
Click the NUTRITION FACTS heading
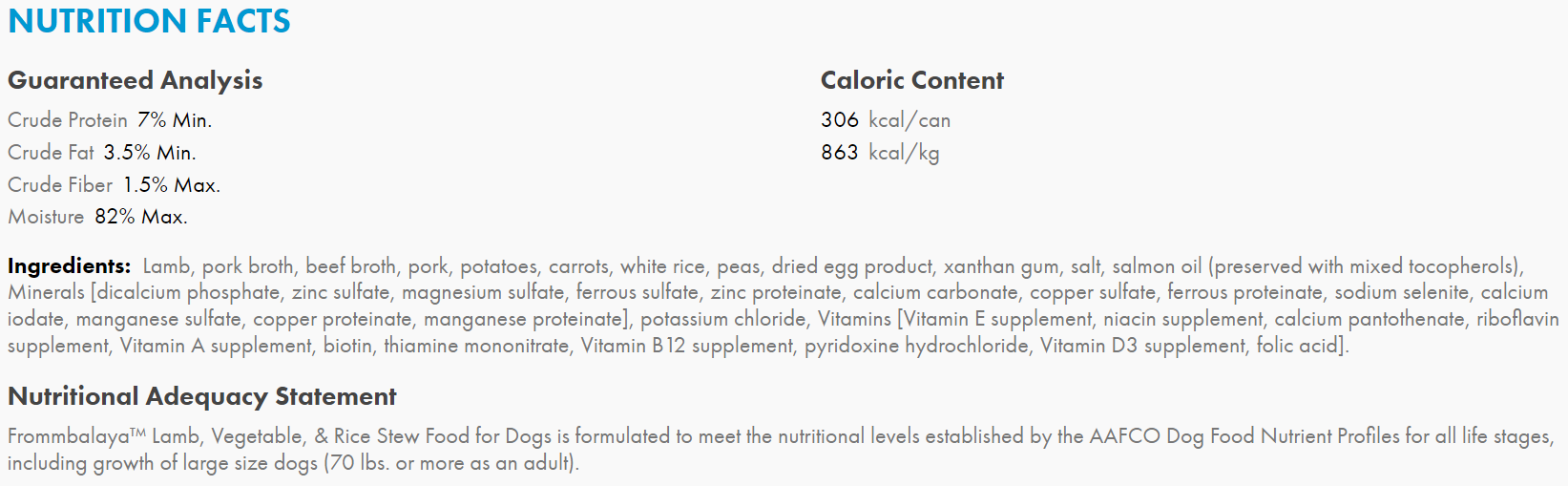point(149,21)
